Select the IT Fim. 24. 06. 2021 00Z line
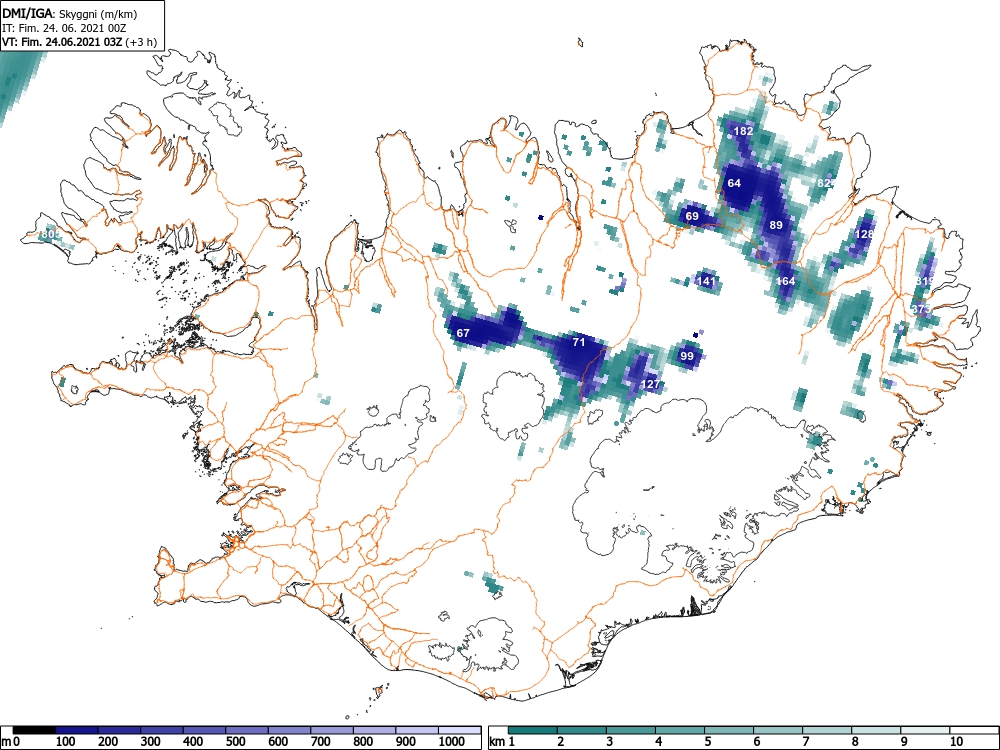1000x750 pixels. 65,28
